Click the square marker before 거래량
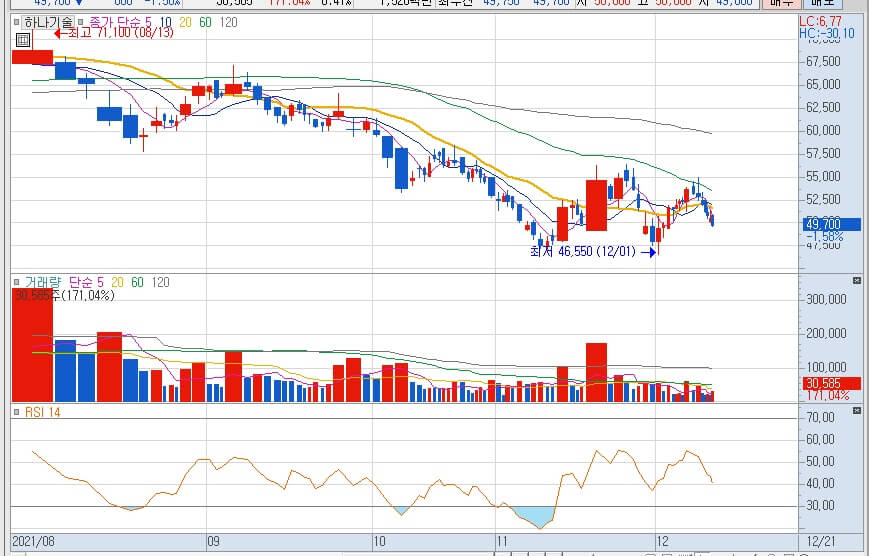 [x=17, y=283]
